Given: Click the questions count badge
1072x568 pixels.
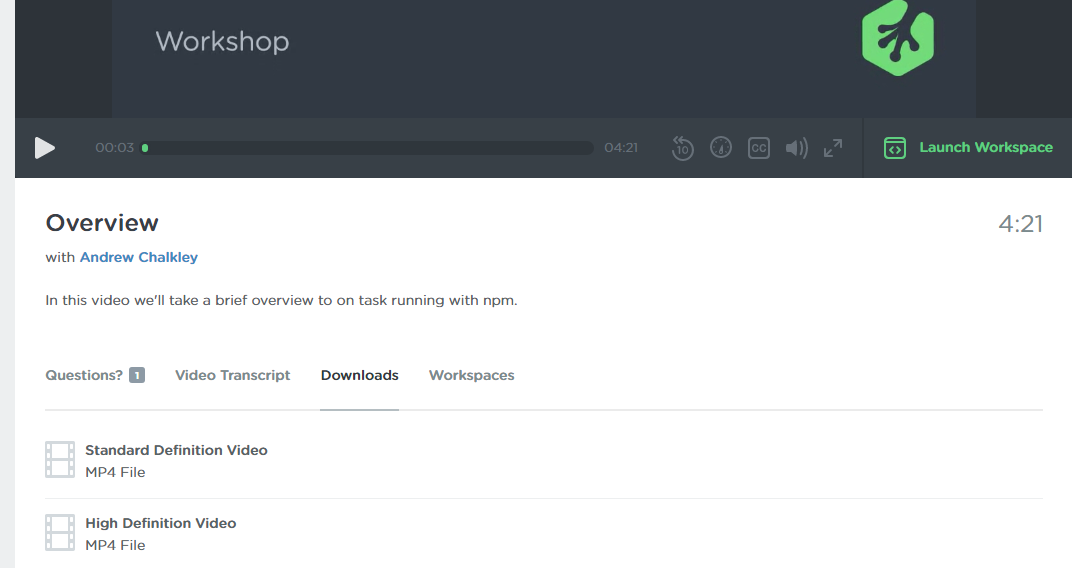Looking at the screenshot, I should (137, 375).
